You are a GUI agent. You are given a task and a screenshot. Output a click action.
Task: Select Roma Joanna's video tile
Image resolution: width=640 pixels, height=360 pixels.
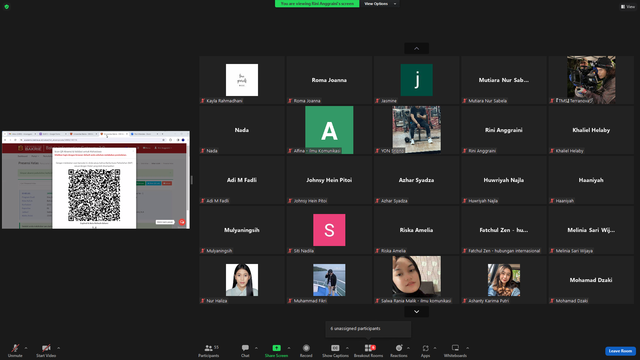329,80
